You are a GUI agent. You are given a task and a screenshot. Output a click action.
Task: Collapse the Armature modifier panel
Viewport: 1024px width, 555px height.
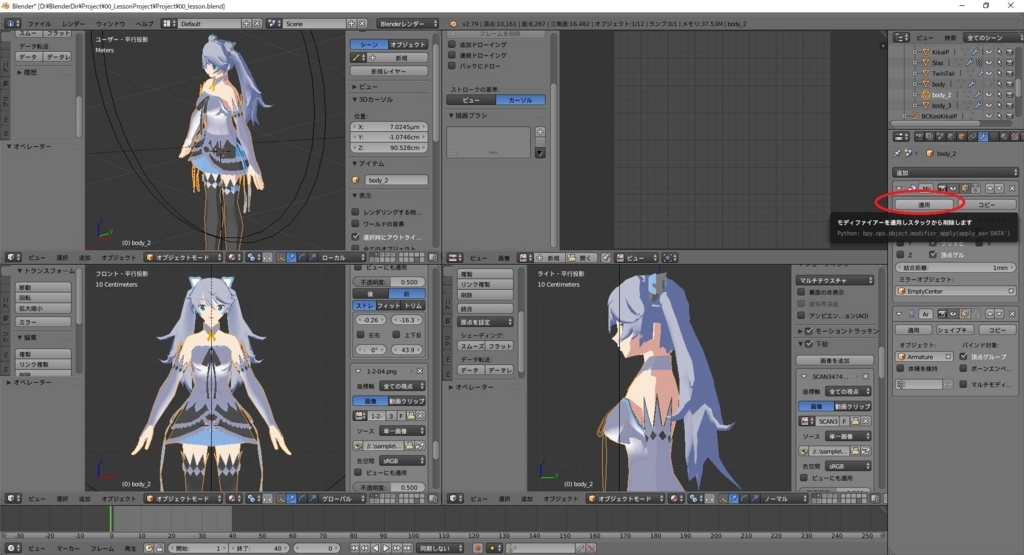coord(899,313)
